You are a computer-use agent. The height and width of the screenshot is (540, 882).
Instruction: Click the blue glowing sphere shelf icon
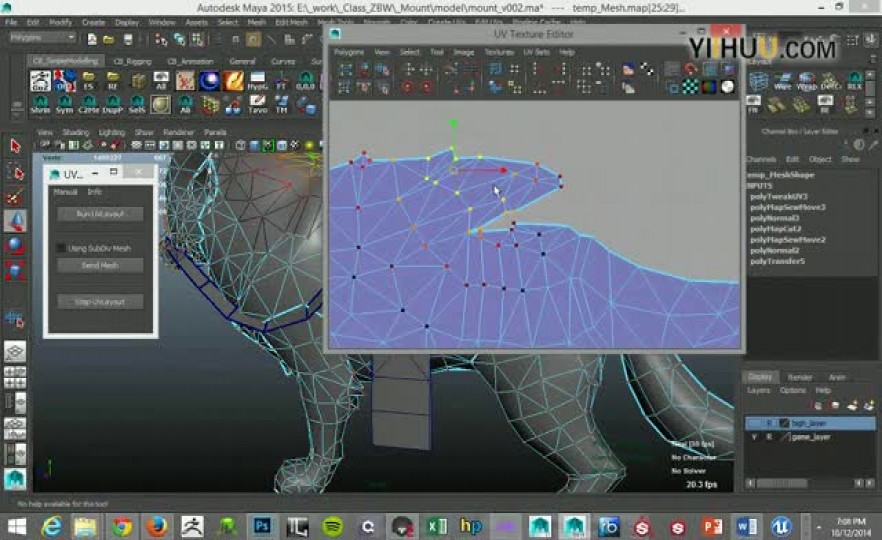[x=209, y=81]
